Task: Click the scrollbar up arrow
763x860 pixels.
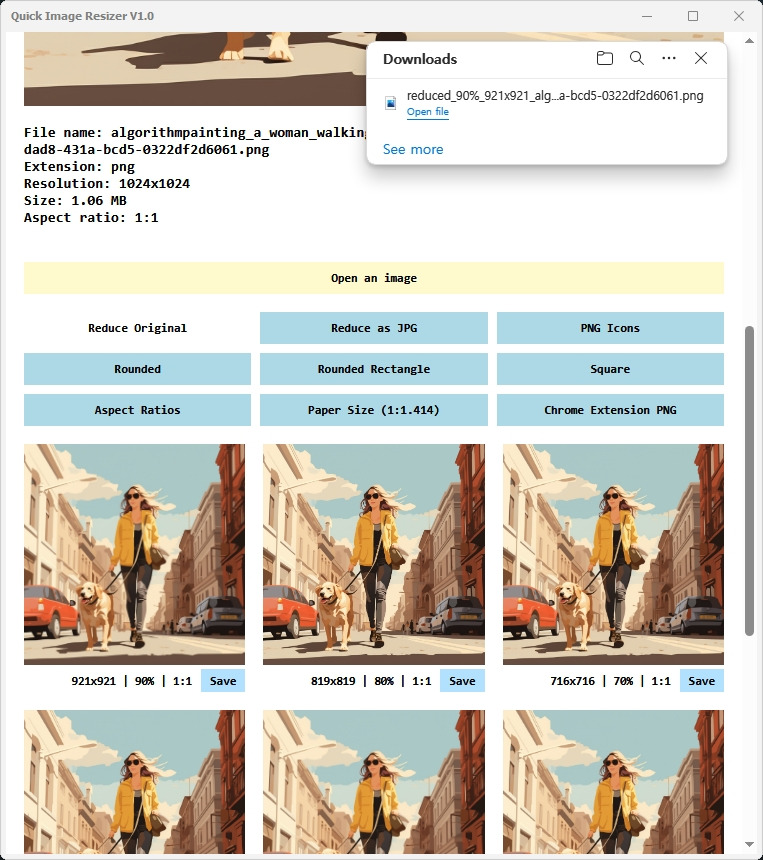Action: [749, 41]
